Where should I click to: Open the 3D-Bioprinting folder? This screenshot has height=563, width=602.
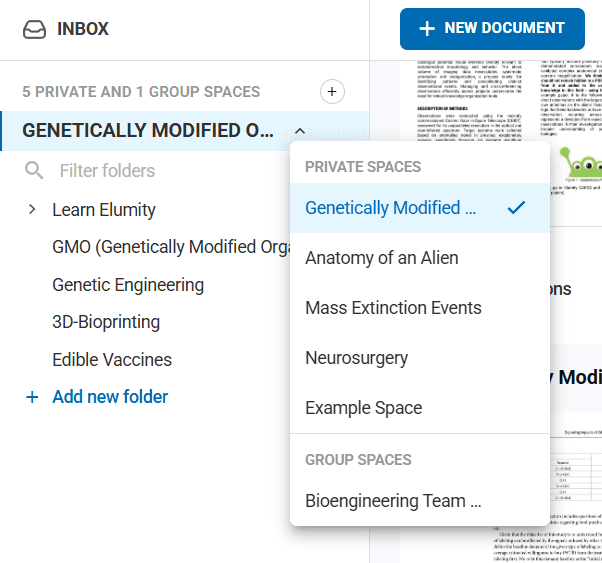coord(106,322)
